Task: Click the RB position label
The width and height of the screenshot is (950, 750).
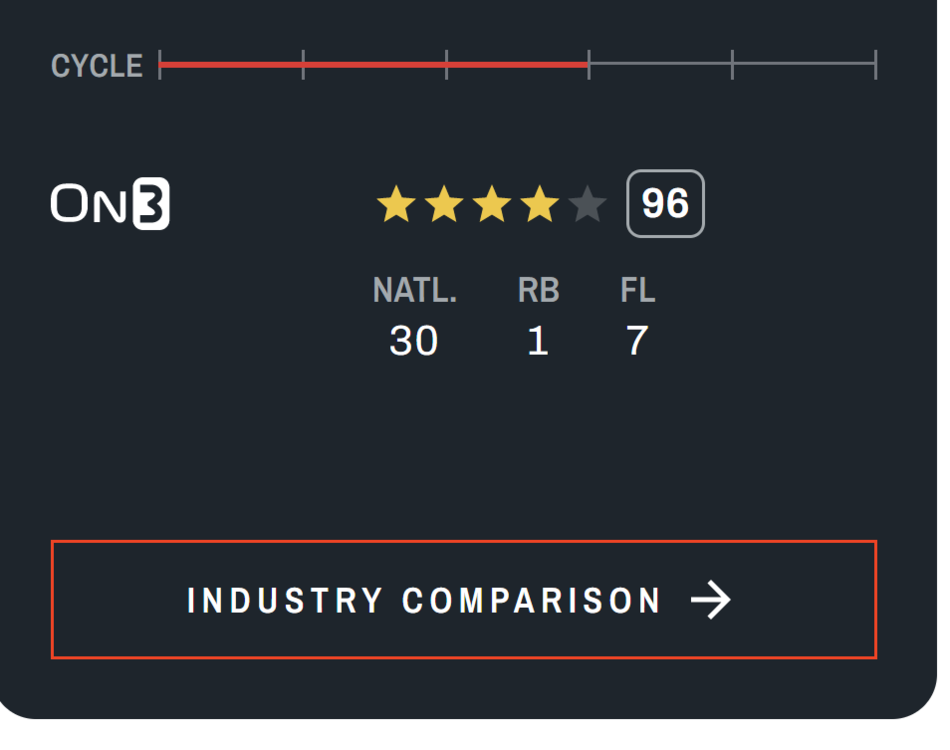Action: tap(538, 291)
